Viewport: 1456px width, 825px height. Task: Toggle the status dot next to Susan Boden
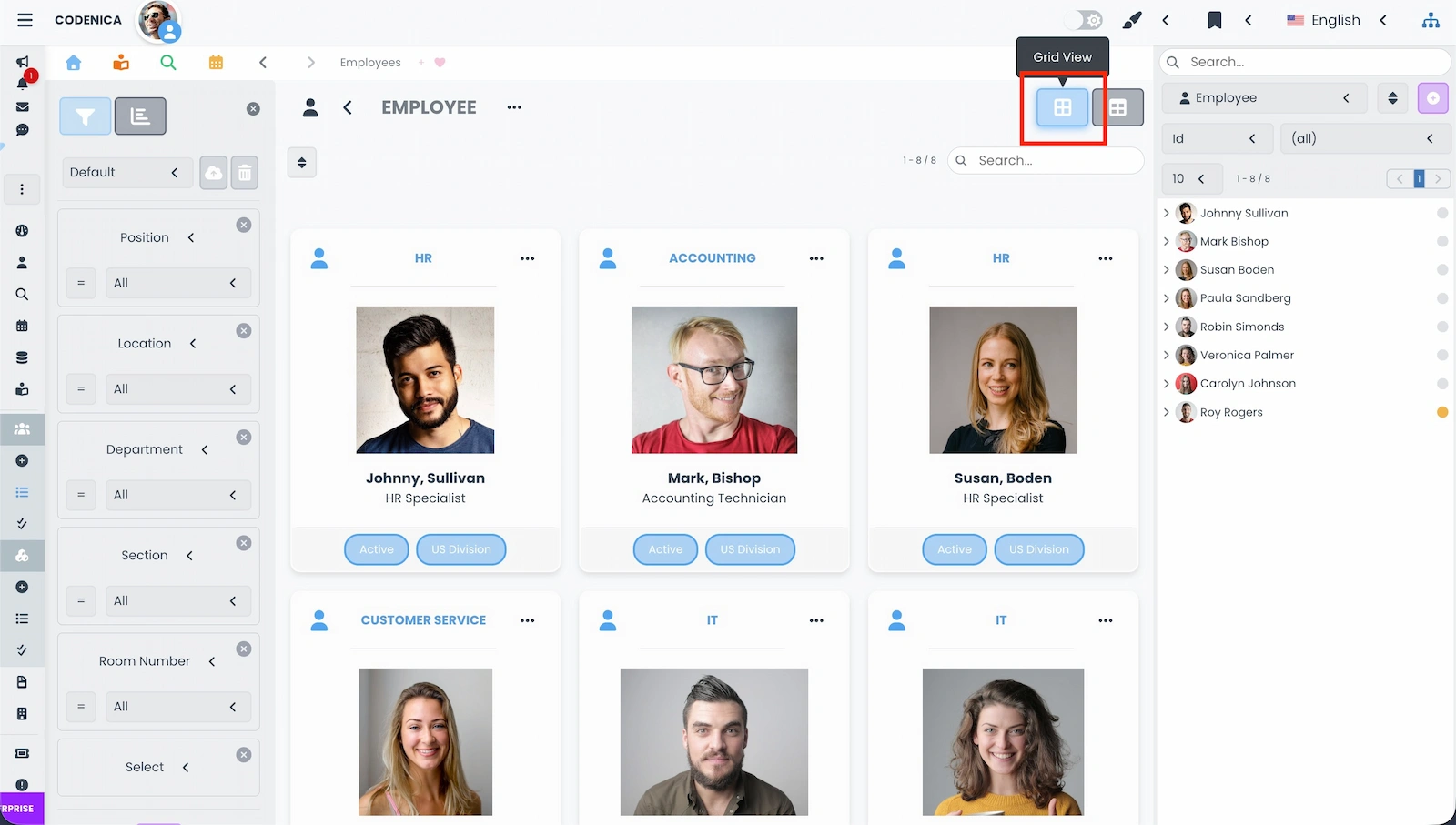(1442, 269)
